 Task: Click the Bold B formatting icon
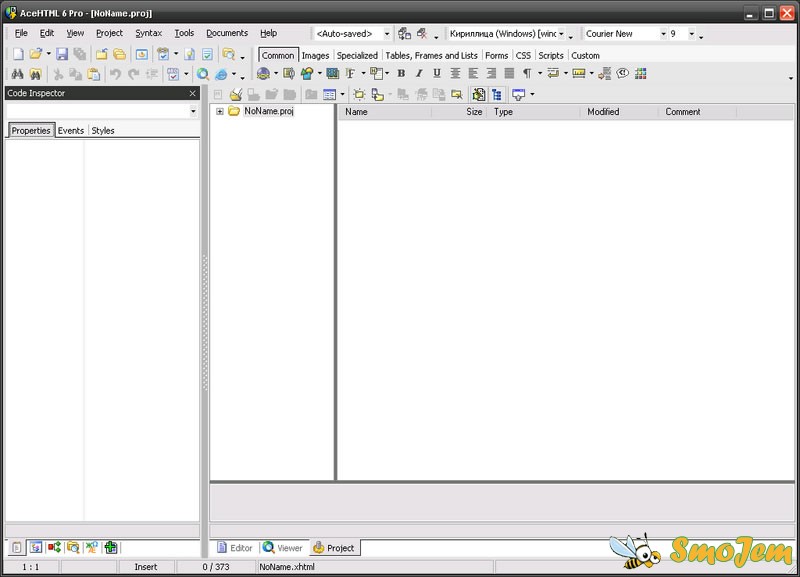pos(402,73)
